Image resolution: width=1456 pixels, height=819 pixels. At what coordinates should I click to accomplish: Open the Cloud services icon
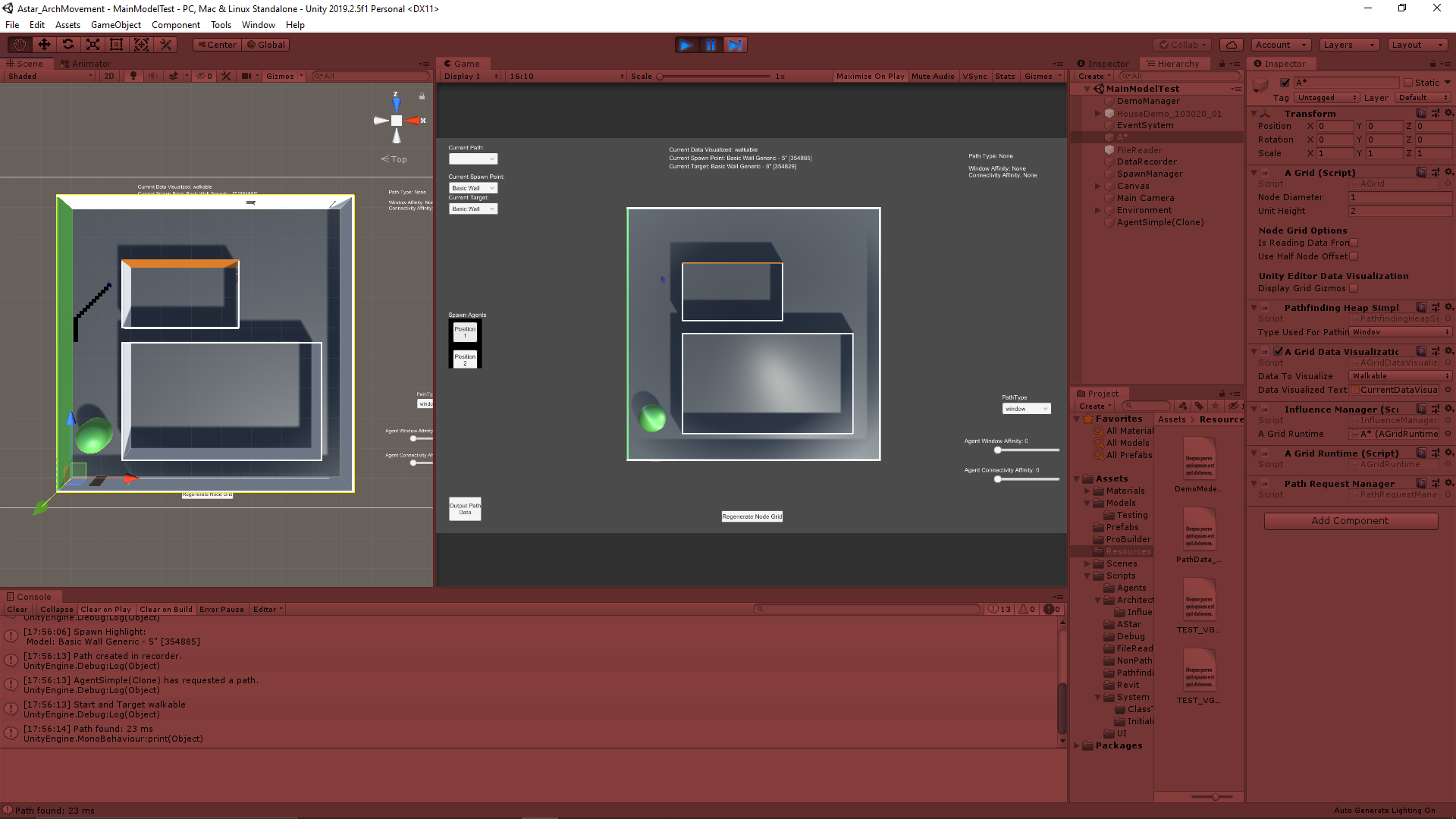click(x=1232, y=45)
